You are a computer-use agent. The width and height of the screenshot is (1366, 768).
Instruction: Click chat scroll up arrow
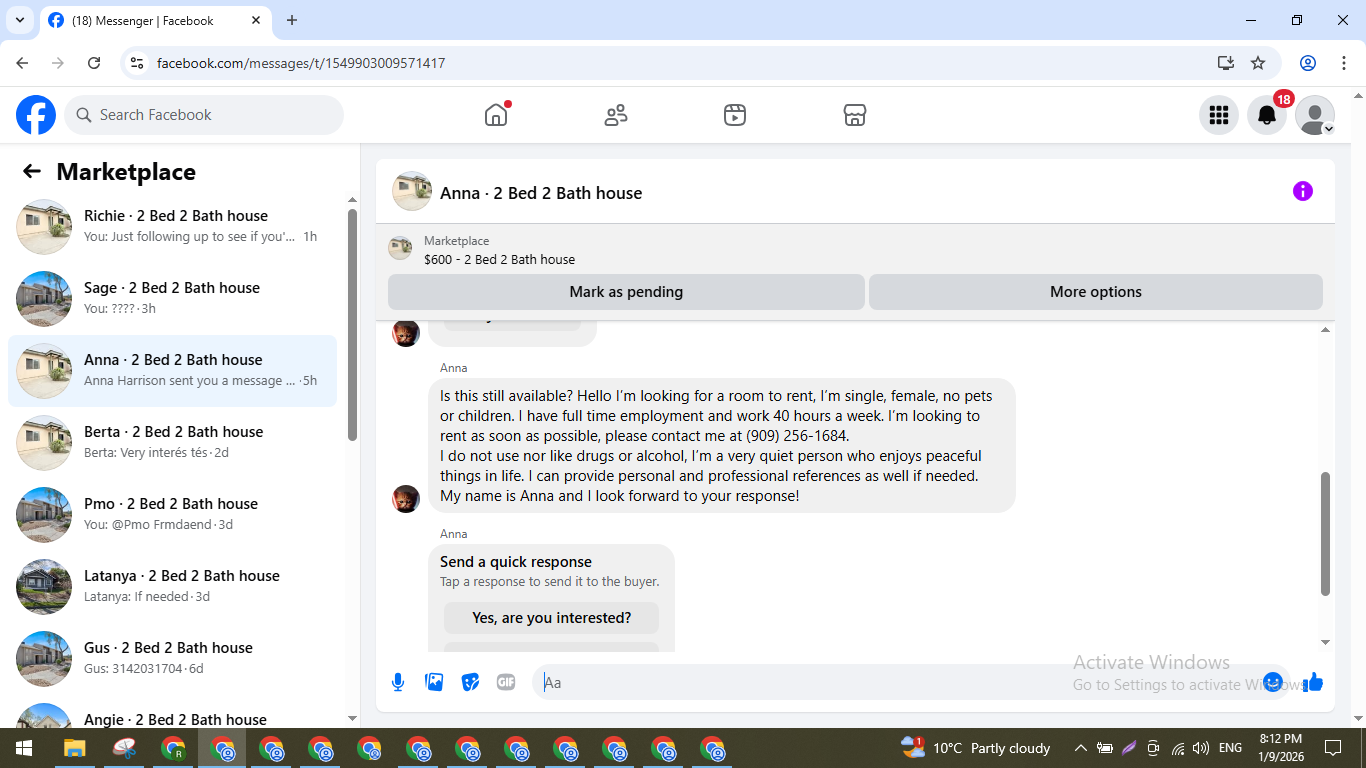[1326, 329]
